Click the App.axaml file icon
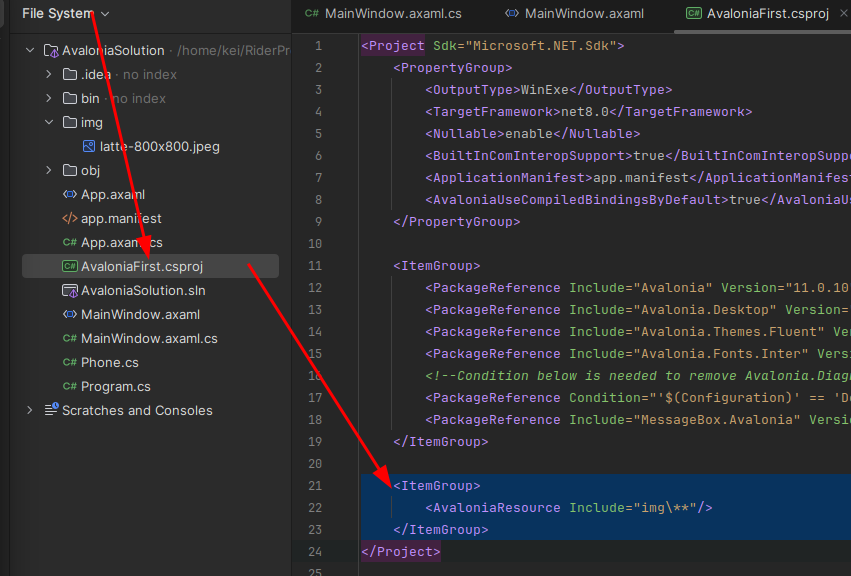 coord(69,195)
